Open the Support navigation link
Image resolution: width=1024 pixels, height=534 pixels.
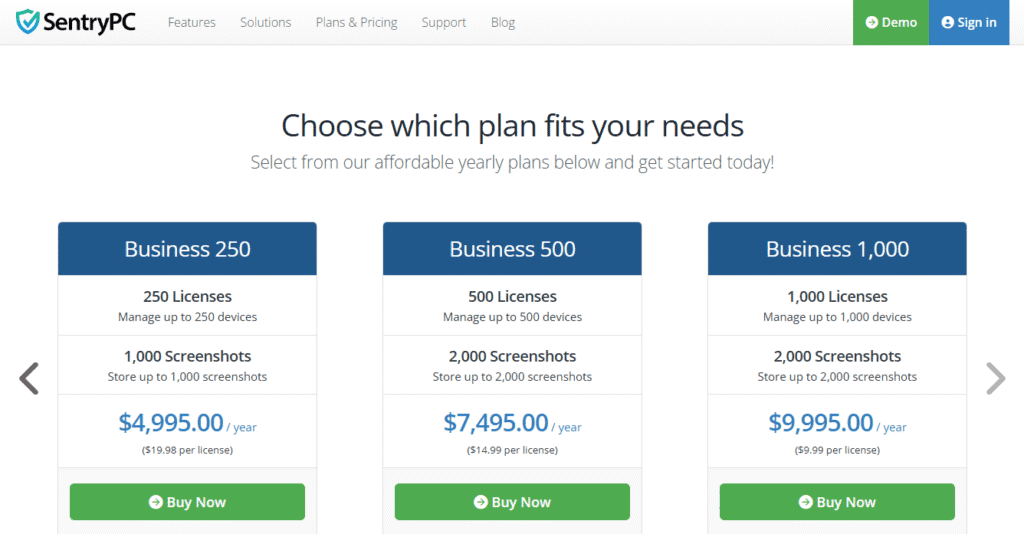(x=443, y=22)
